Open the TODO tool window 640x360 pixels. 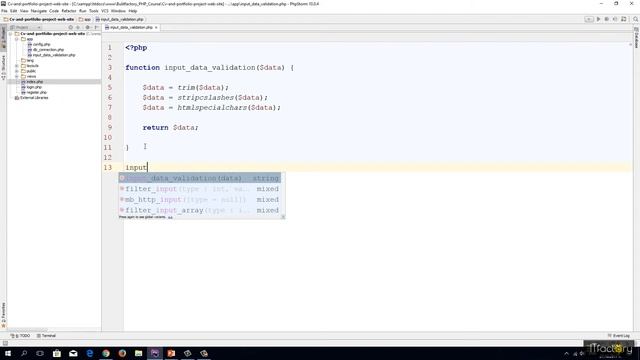[20, 336]
